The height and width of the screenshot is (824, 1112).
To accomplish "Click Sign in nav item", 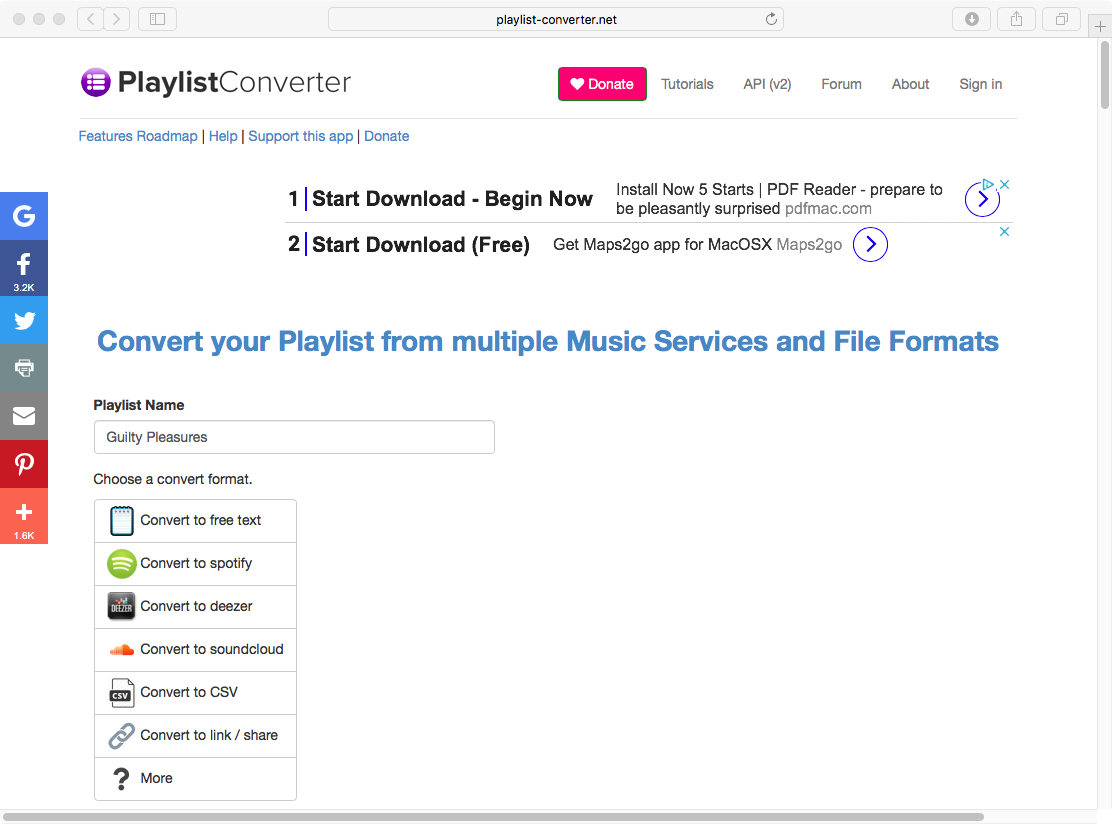I will (x=980, y=84).
